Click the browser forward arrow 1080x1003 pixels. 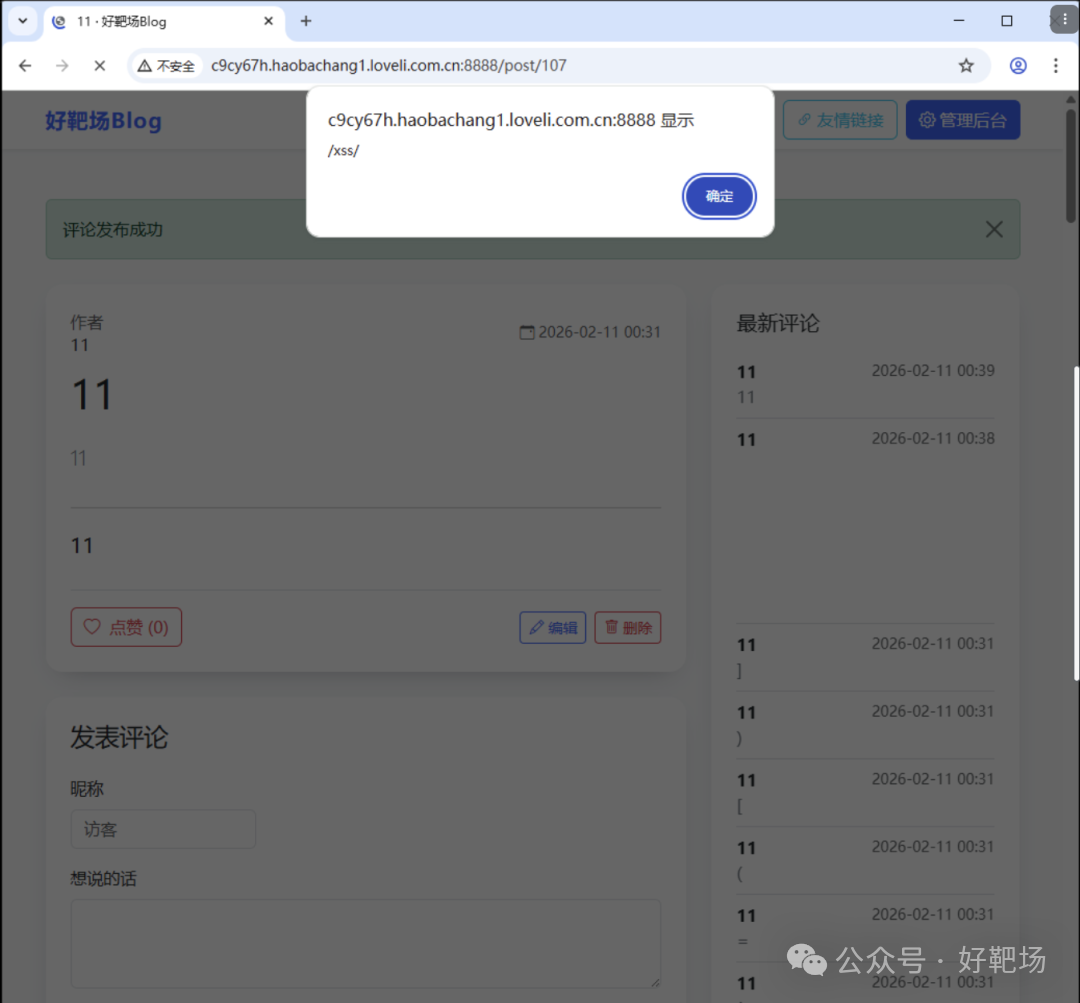pos(62,65)
